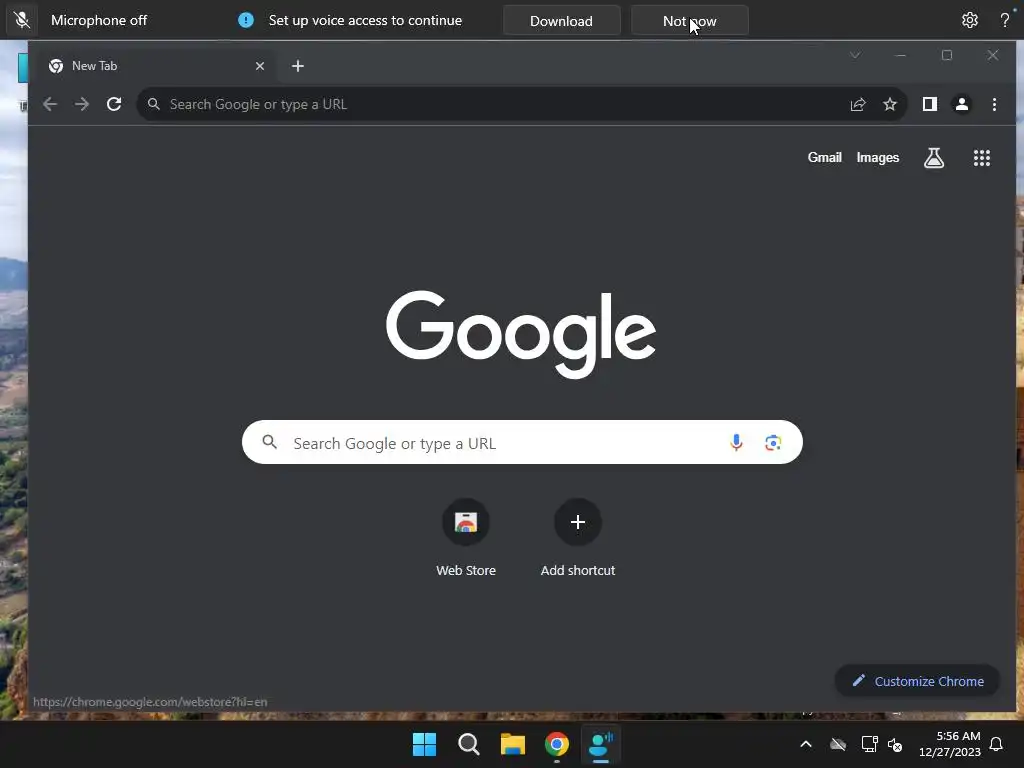Viewport: 1024px width, 768px height.
Task: Open taskbar Search magnifier
Action: tap(468, 744)
